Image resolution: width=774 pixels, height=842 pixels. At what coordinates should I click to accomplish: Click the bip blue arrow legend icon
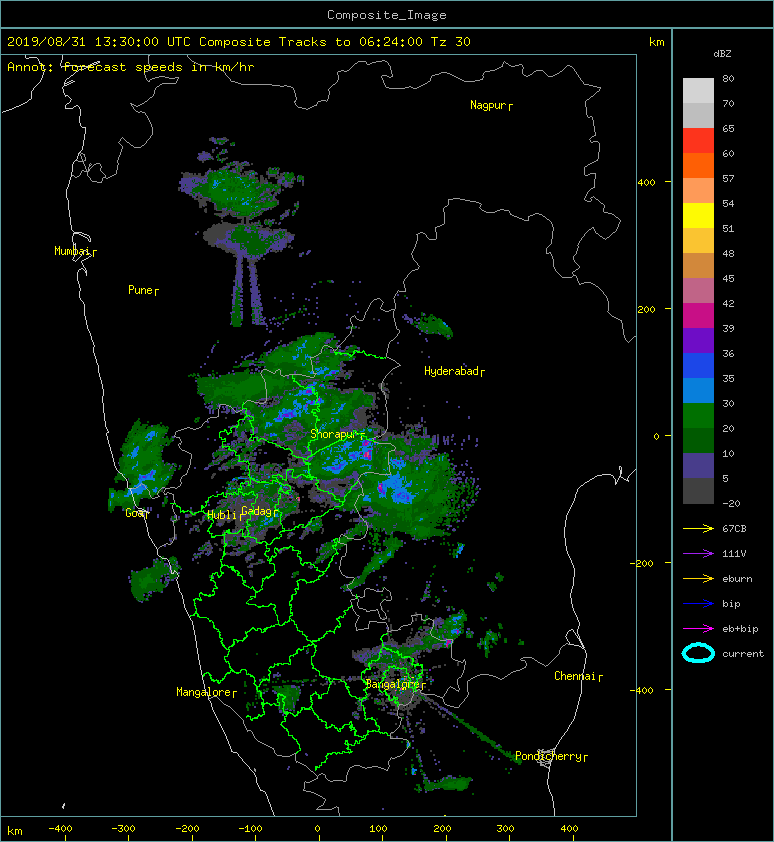pyautogui.click(x=698, y=604)
